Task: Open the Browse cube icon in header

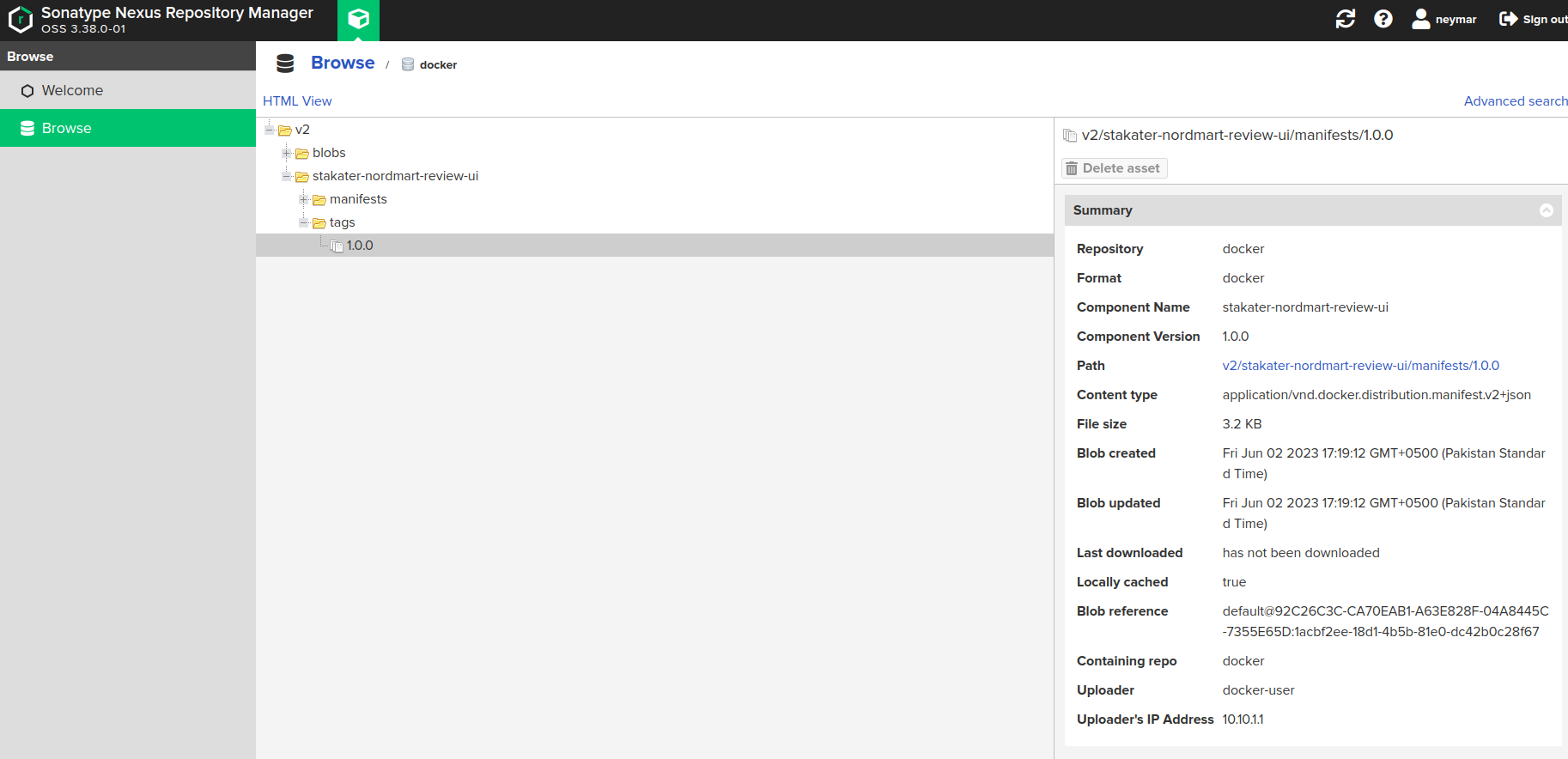Action: 358,19
